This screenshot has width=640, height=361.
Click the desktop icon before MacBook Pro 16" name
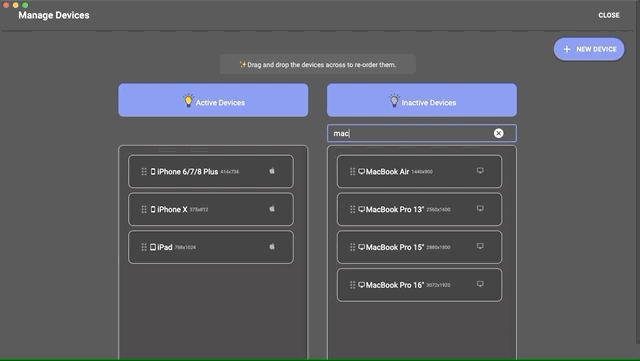362,285
